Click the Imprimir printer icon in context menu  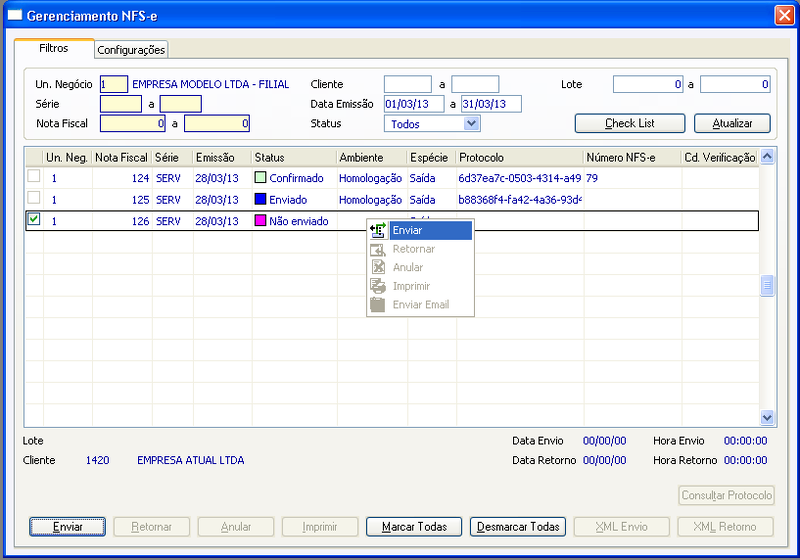(378, 286)
